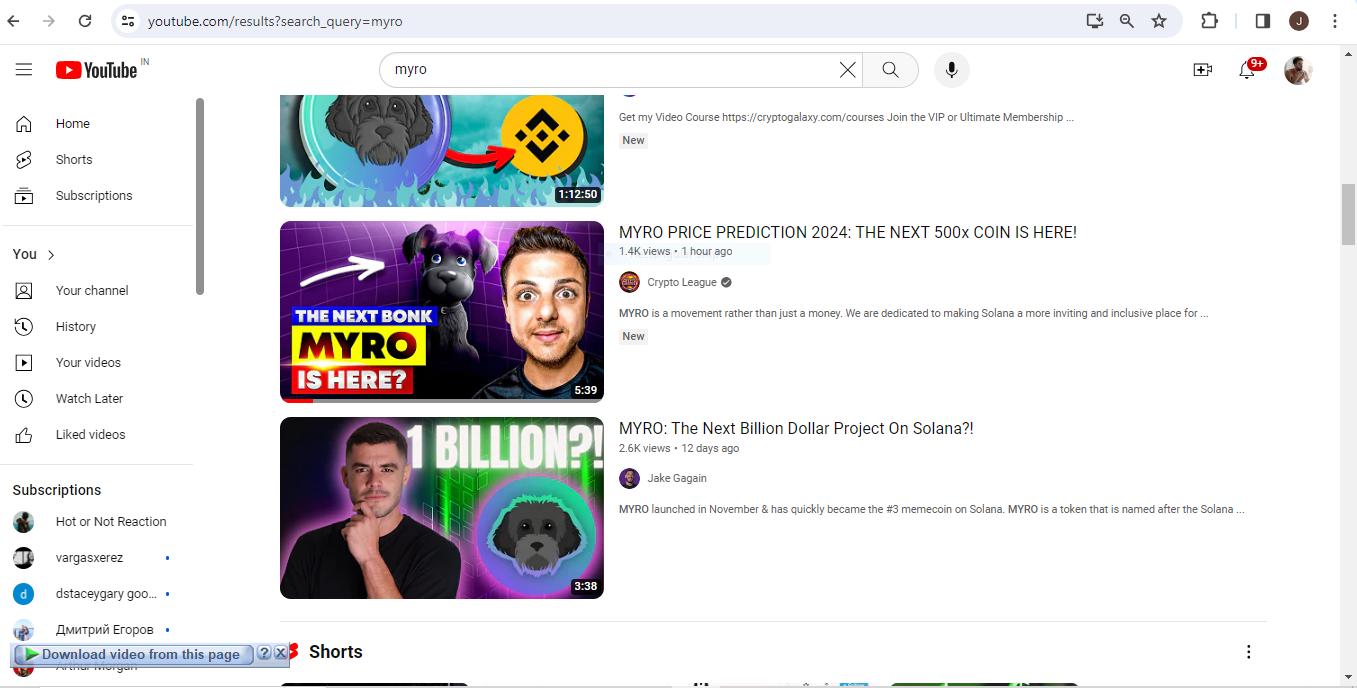Open MYRO PRICE PREDICTION 2024 video title
Viewport: 1357px width, 688px height.
coord(848,233)
